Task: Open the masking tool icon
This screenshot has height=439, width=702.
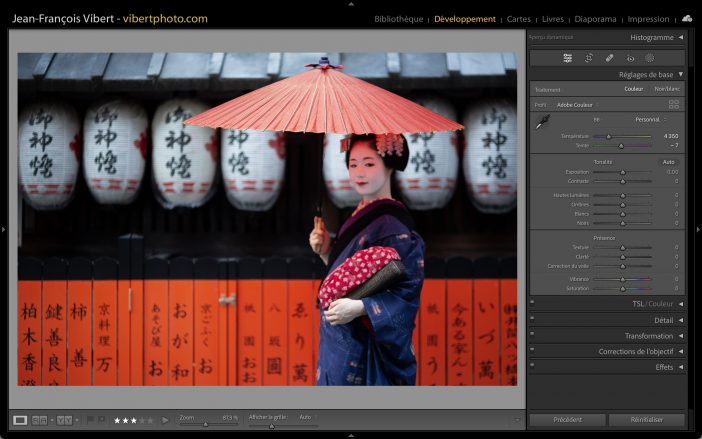Action: click(650, 58)
